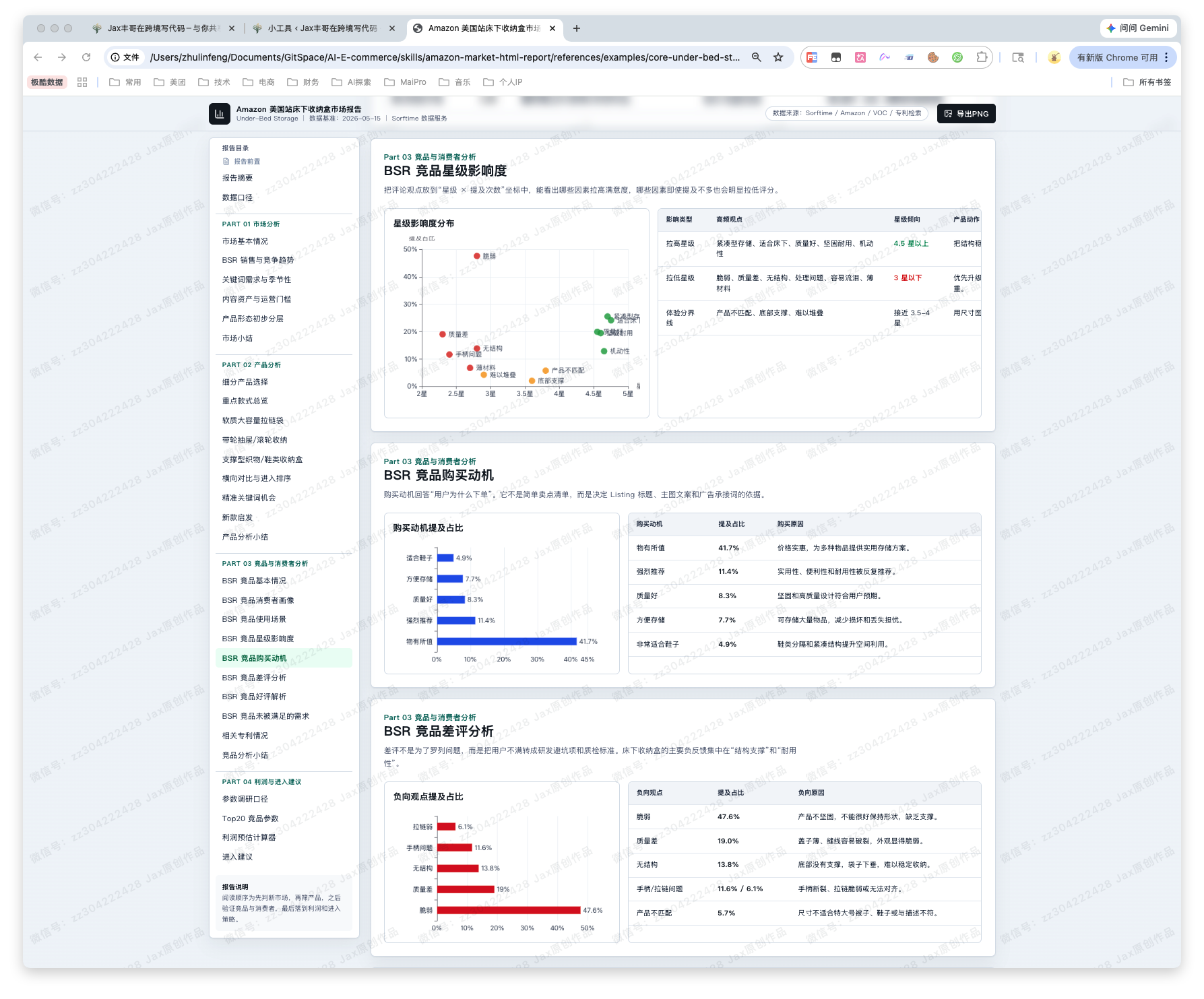The width and height of the screenshot is (1204, 999).
Task: Click the 3 星以下 red table cell
Action: coord(908,278)
